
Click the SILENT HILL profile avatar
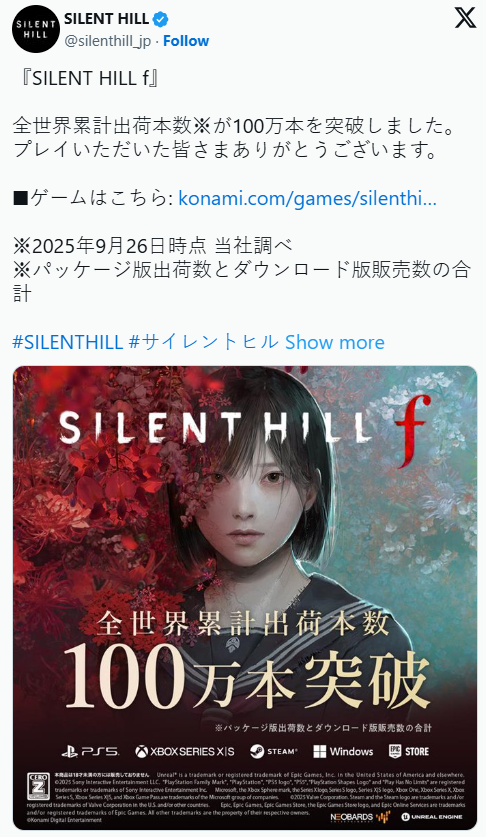pos(36,29)
